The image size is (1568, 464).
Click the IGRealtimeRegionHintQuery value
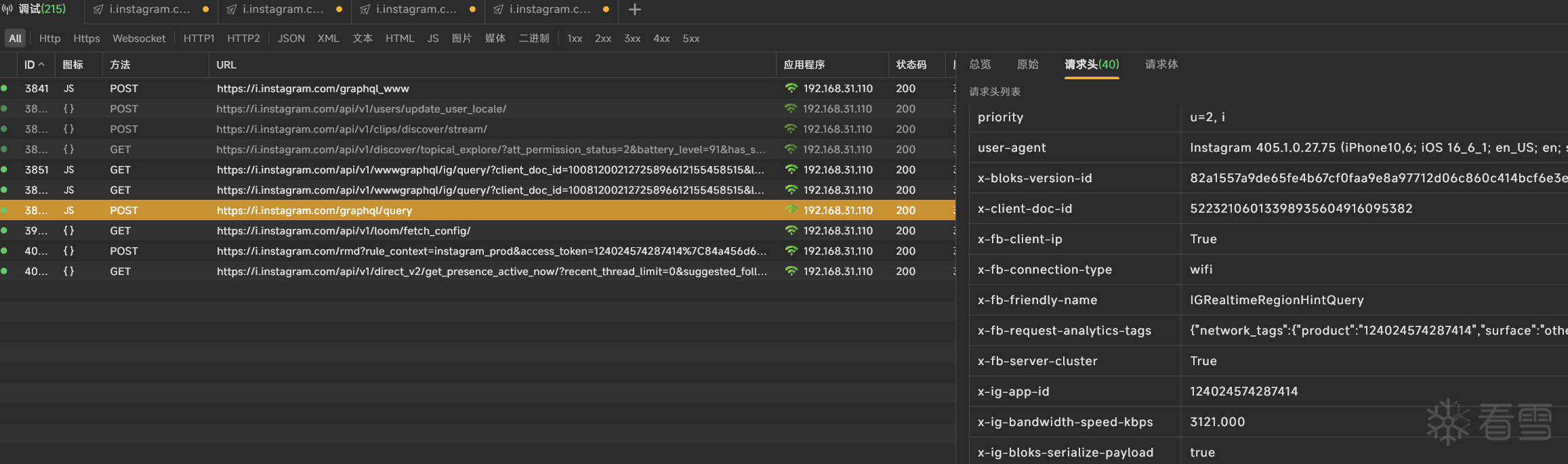point(1277,300)
